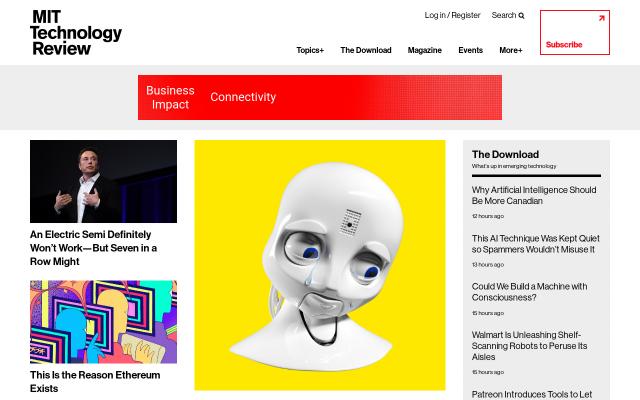Viewport: 640px width, 400px height.
Task: Open the colorful Ethereum illustration thumbnail
Action: (x=103, y=322)
